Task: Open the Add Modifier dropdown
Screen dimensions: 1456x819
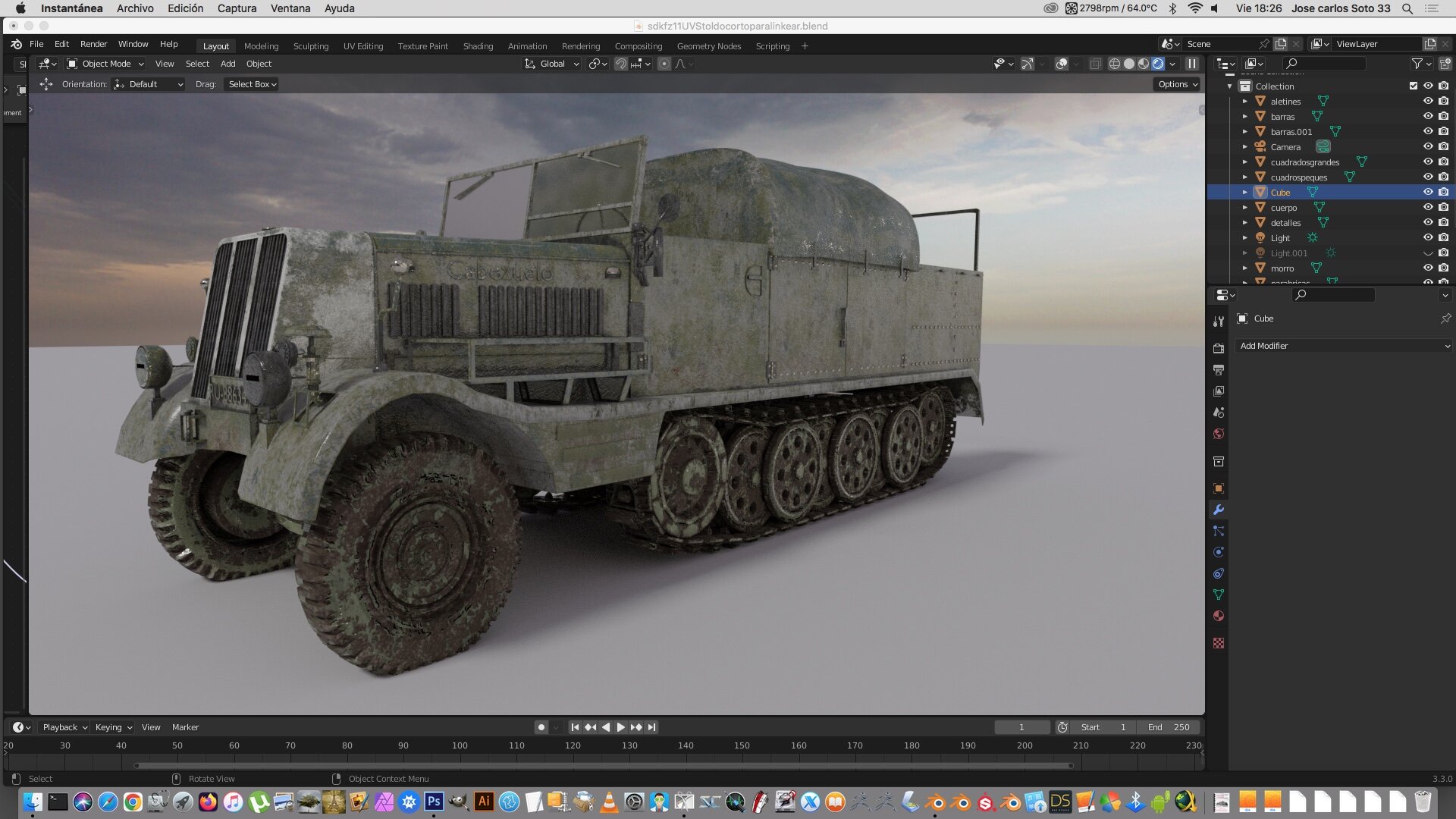Action: coord(1344,346)
